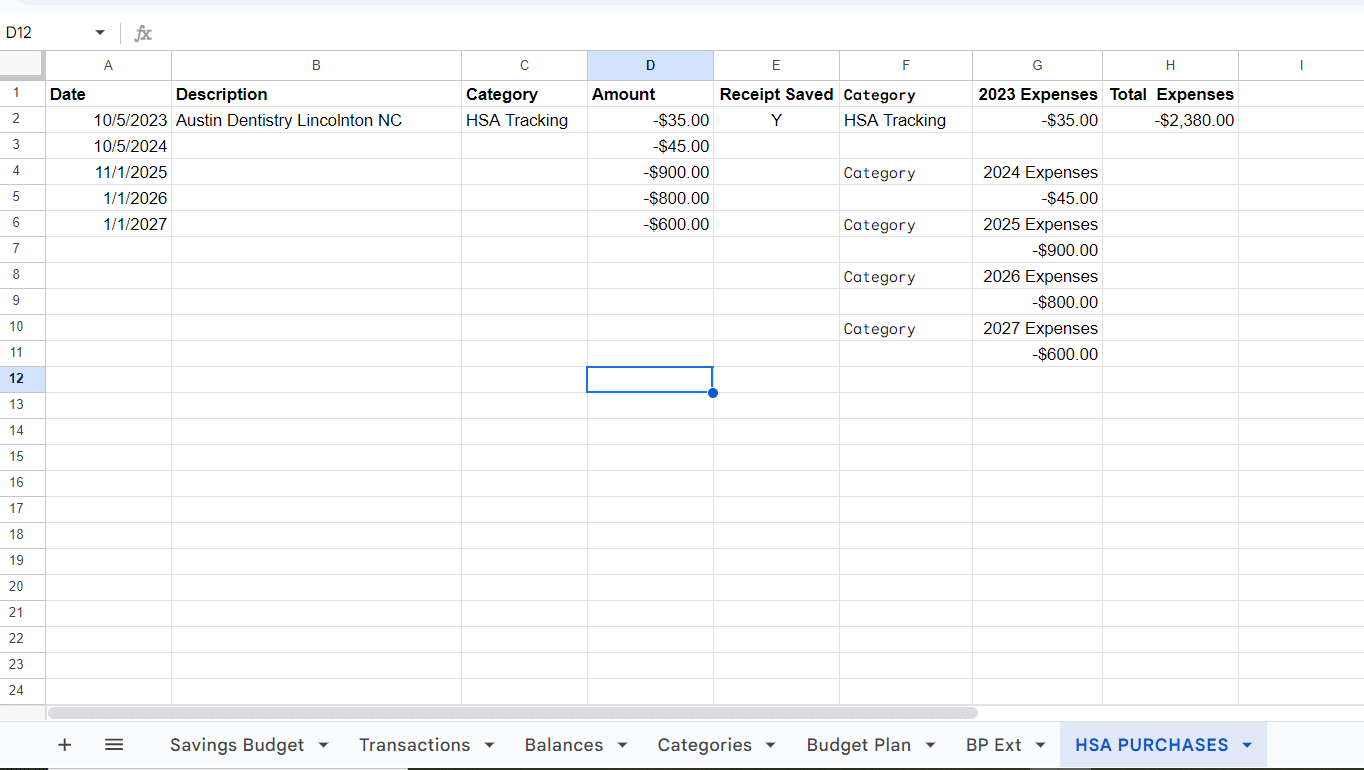Select the Date header cell
This screenshot has width=1364, height=770.
[x=108, y=94]
